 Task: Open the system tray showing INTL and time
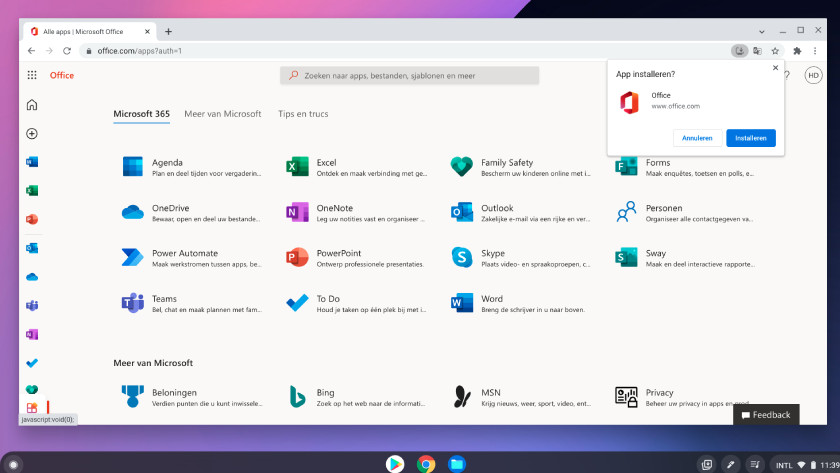point(806,464)
